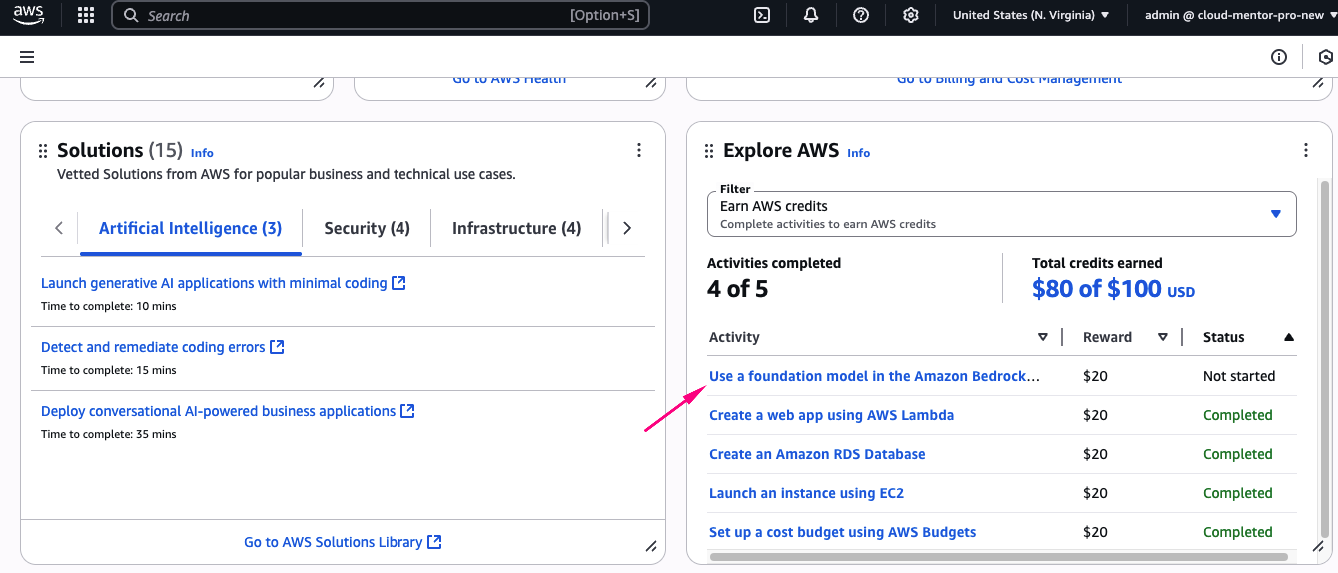Open the AWS services grid menu
This screenshot has width=1338, height=573.
click(x=86, y=15)
